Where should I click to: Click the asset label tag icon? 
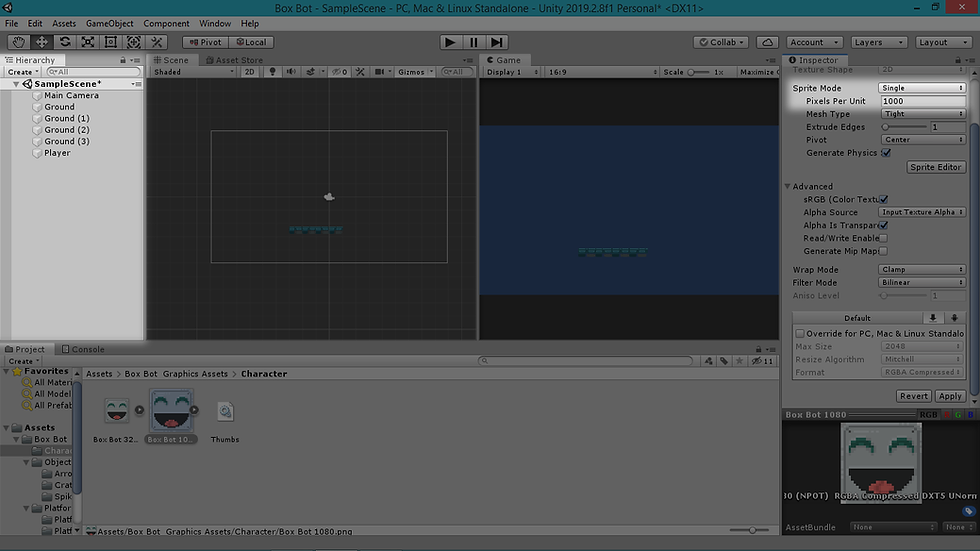click(x=968, y=511)
